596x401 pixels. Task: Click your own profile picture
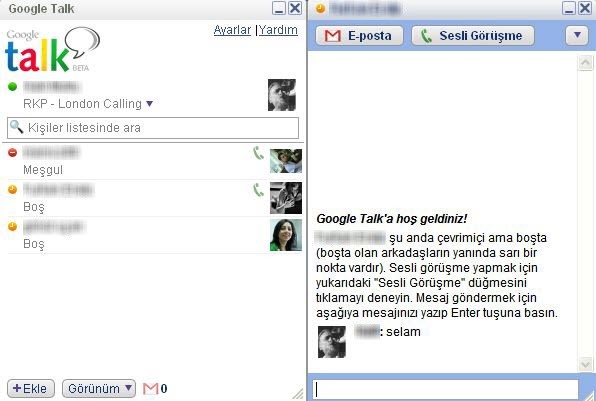282,95
